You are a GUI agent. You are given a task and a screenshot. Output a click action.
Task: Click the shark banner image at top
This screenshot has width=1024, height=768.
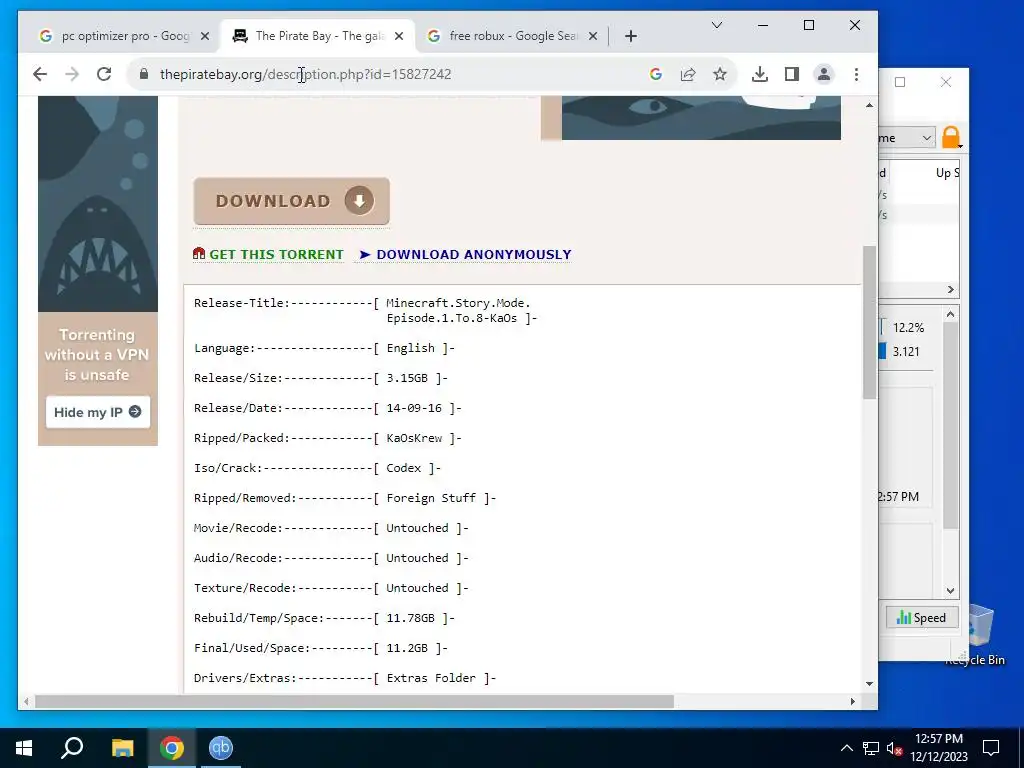coord(701,118)
